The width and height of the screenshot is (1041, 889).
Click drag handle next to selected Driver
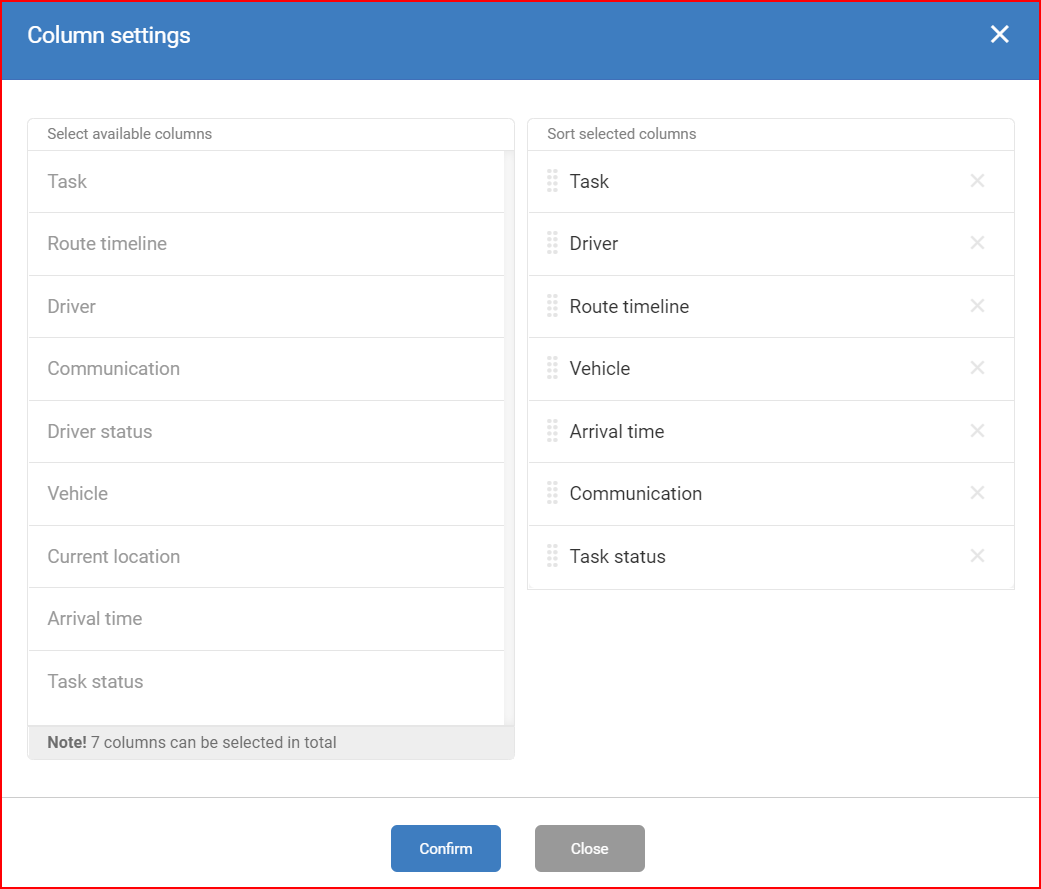(x=552, y=243)
